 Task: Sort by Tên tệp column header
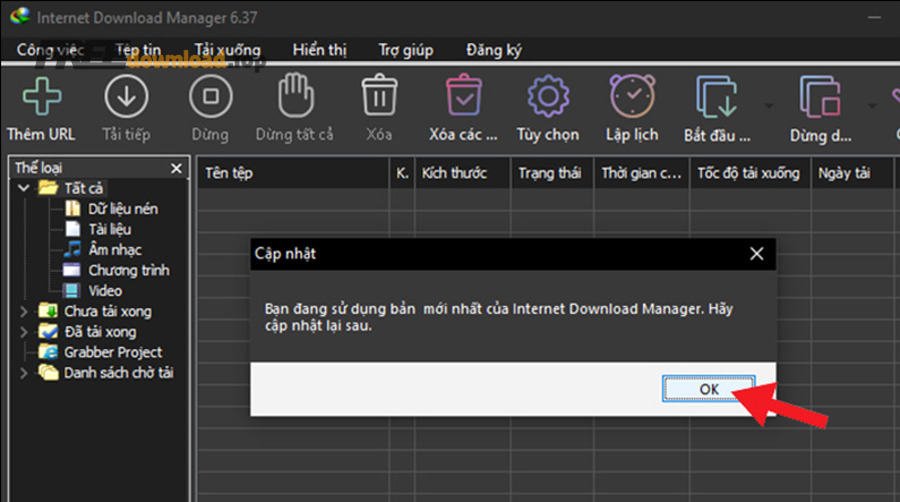(293, 173)
